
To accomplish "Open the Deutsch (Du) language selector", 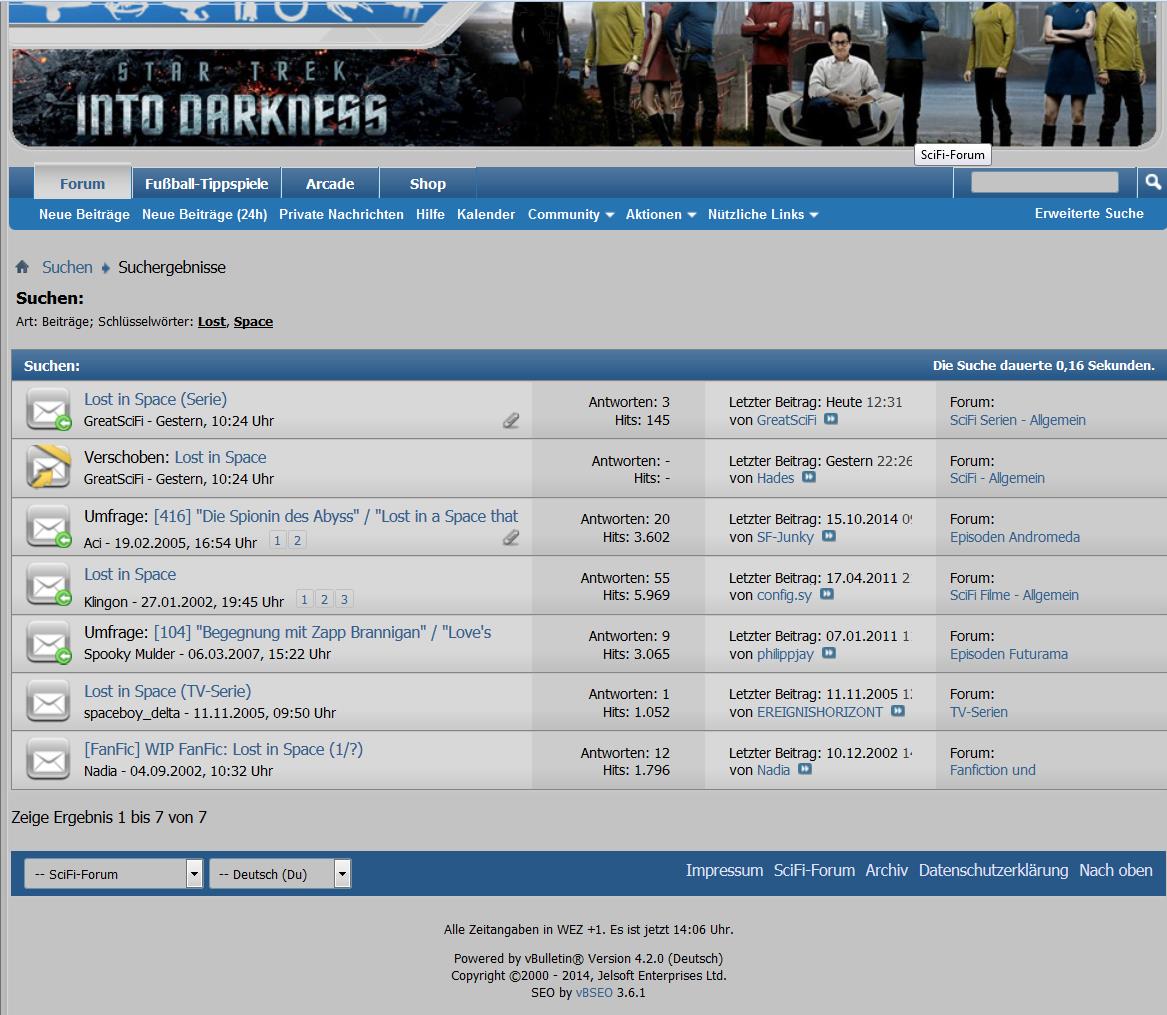I will tap(280, 874).
